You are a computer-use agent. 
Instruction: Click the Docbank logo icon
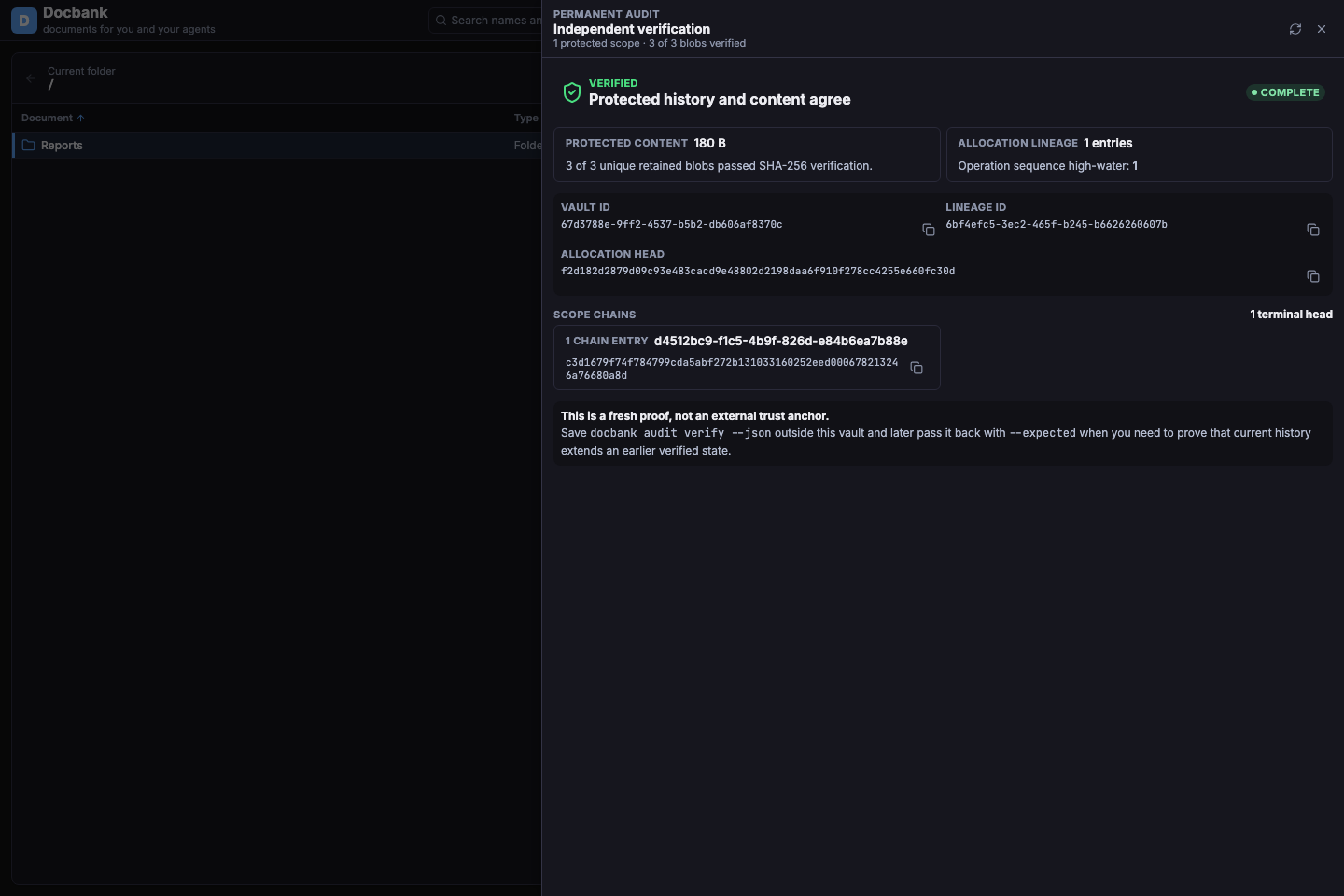pos(24,20)
